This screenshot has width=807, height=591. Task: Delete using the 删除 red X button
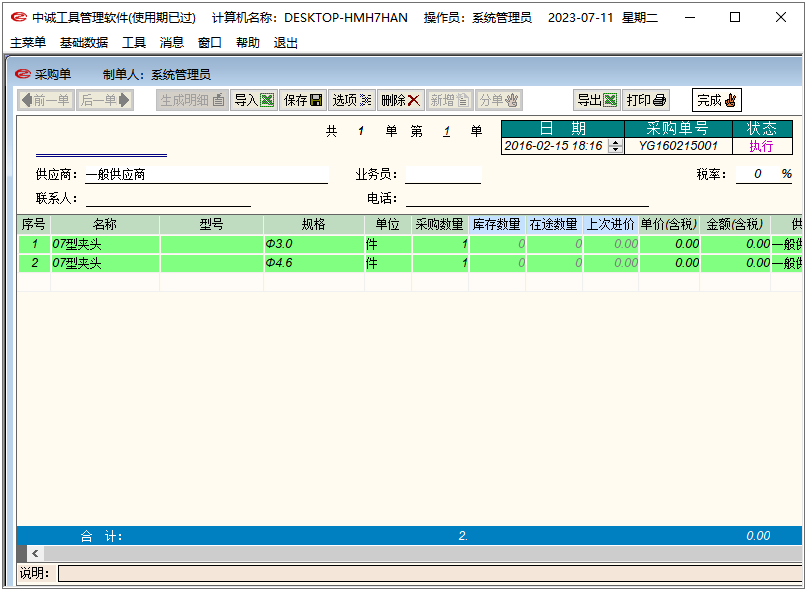pyautogui.click(x=401, y=100)
